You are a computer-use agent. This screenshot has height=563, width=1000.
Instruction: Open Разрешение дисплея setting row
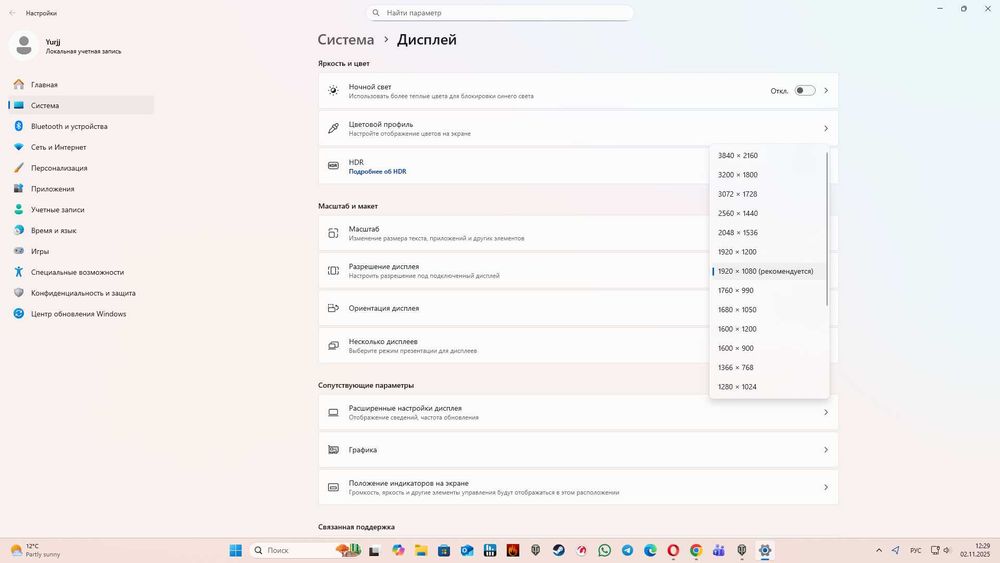[578, 271]
